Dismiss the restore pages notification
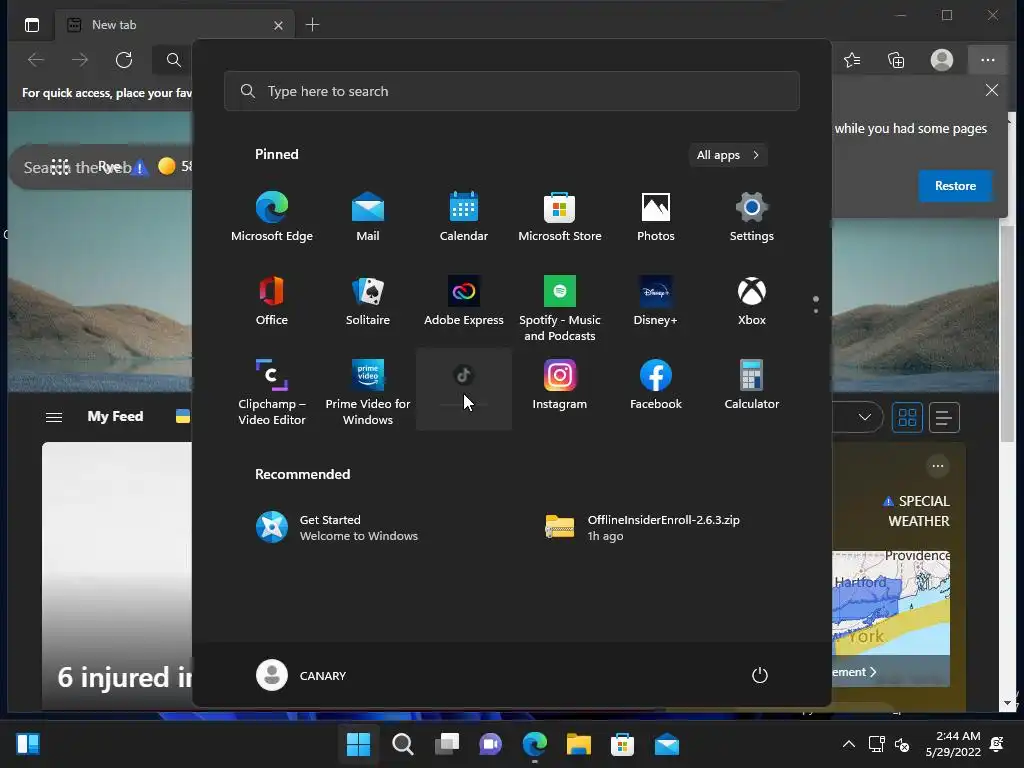 [991, 90]
